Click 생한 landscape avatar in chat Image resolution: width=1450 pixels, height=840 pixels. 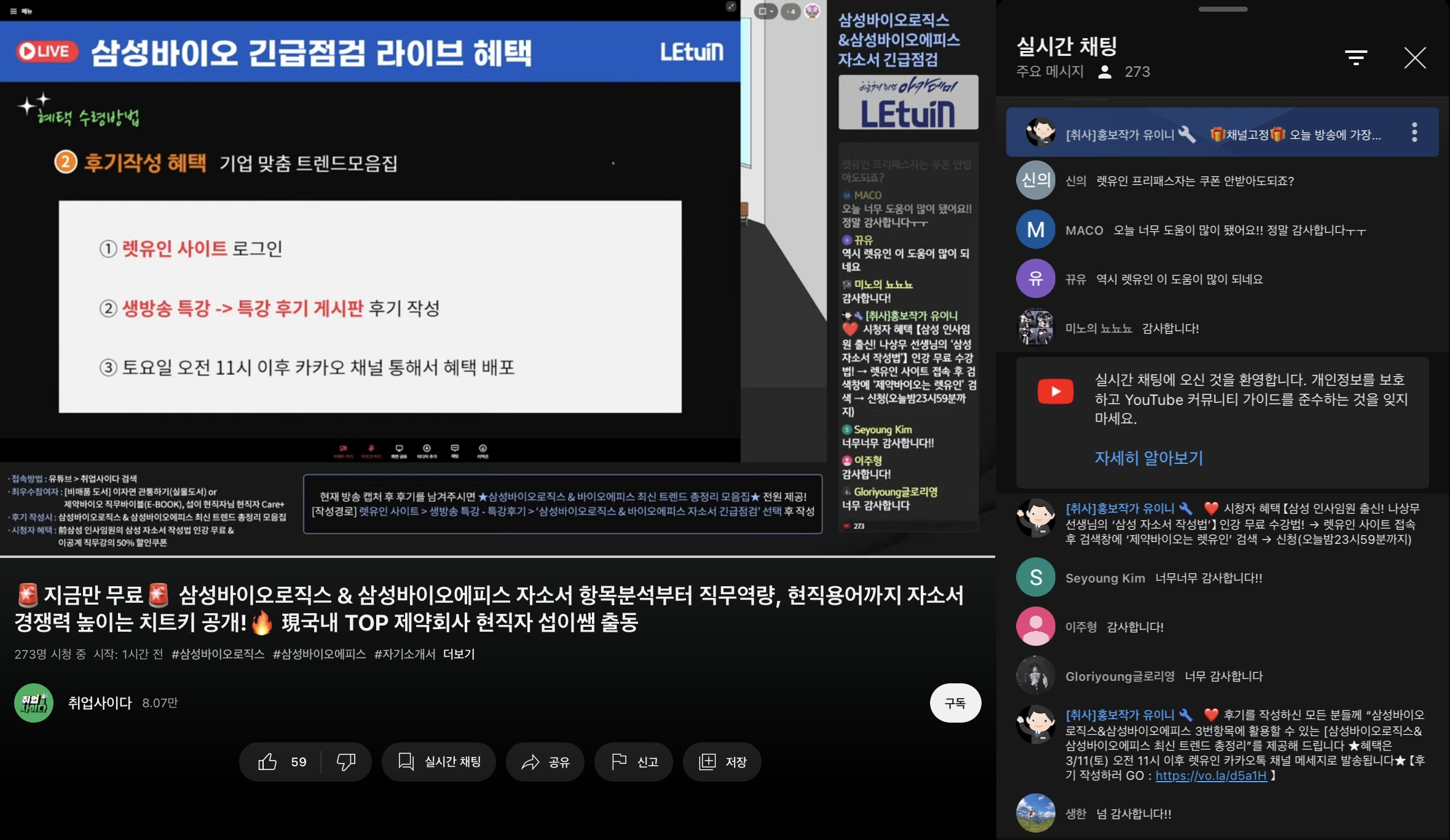click(1036, 813)
